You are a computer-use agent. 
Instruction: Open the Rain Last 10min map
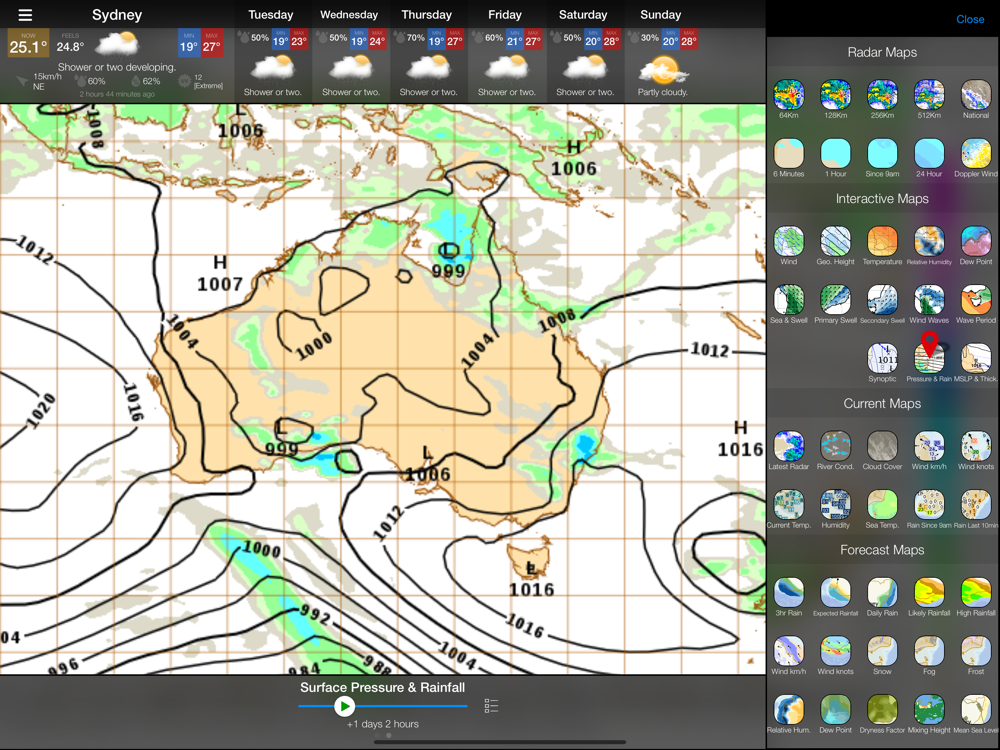pyautogui.click(x=976, y=505)
